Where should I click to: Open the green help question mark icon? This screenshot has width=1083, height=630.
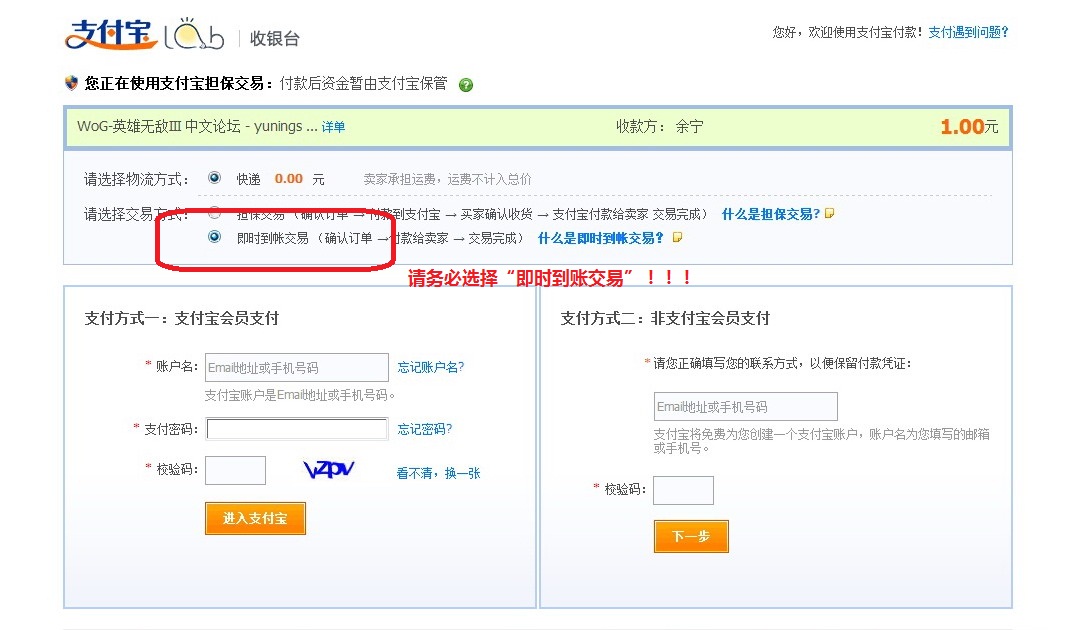(466, 85)
